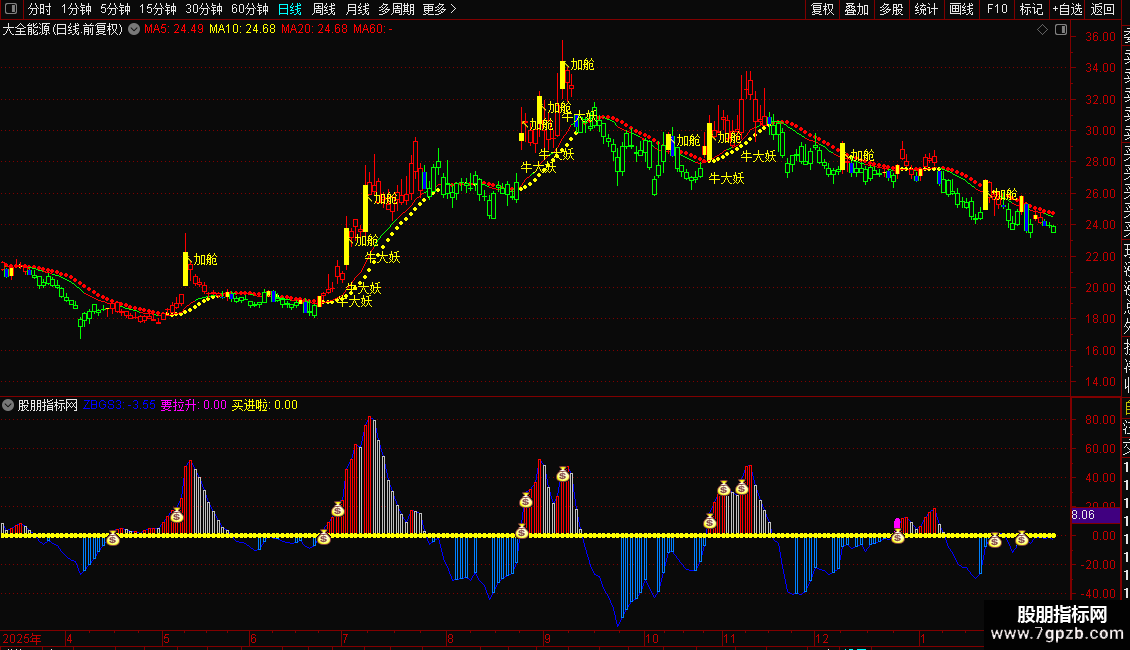The image size is (1130, 650).
Task: Click the 复权 button
Action: pyautogui.click(x=822, y=9)
